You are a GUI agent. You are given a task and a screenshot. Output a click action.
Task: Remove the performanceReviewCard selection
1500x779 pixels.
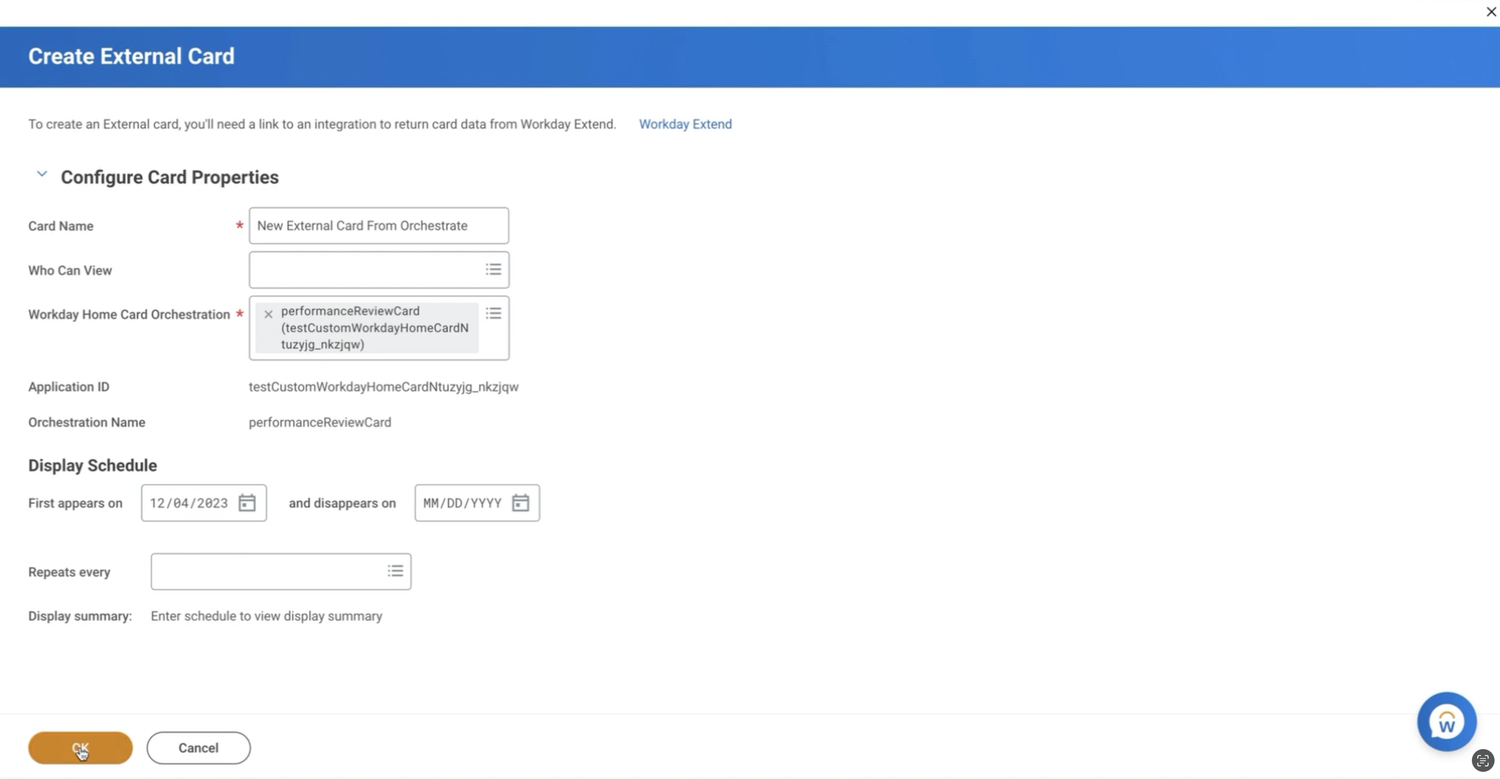267,313
